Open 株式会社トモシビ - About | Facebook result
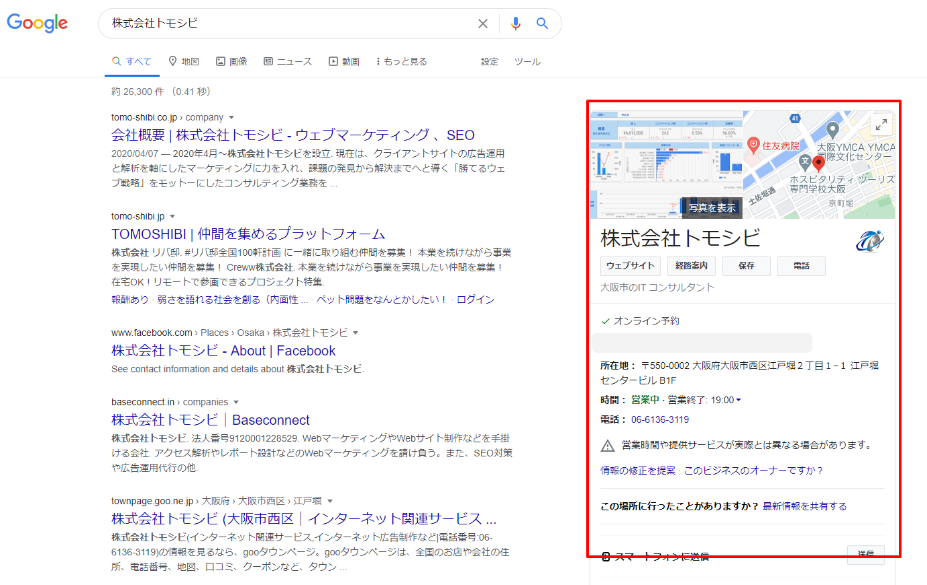 pos(223,350)
